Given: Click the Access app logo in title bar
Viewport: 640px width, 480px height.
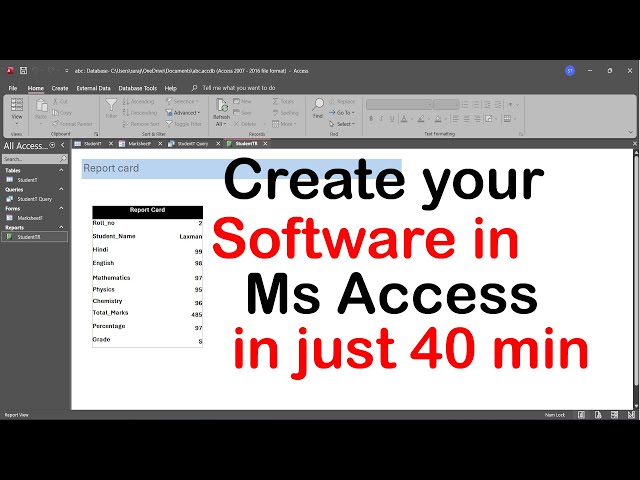Looking at the screenshot, I should pyautogui.click(x=10, y=71).
